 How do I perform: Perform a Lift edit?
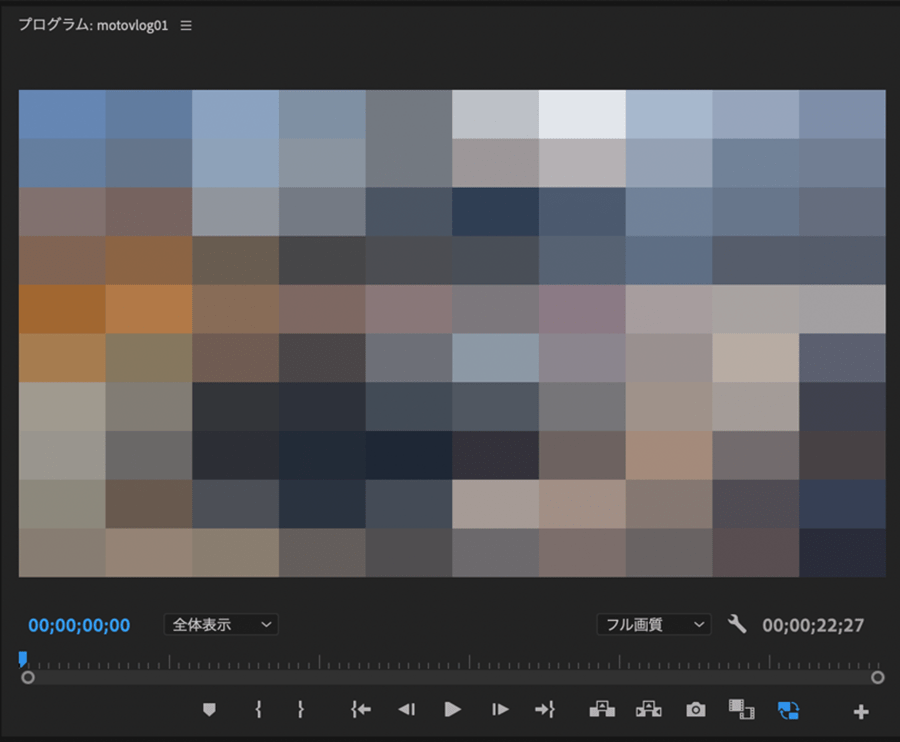click(x=602, y=710)
